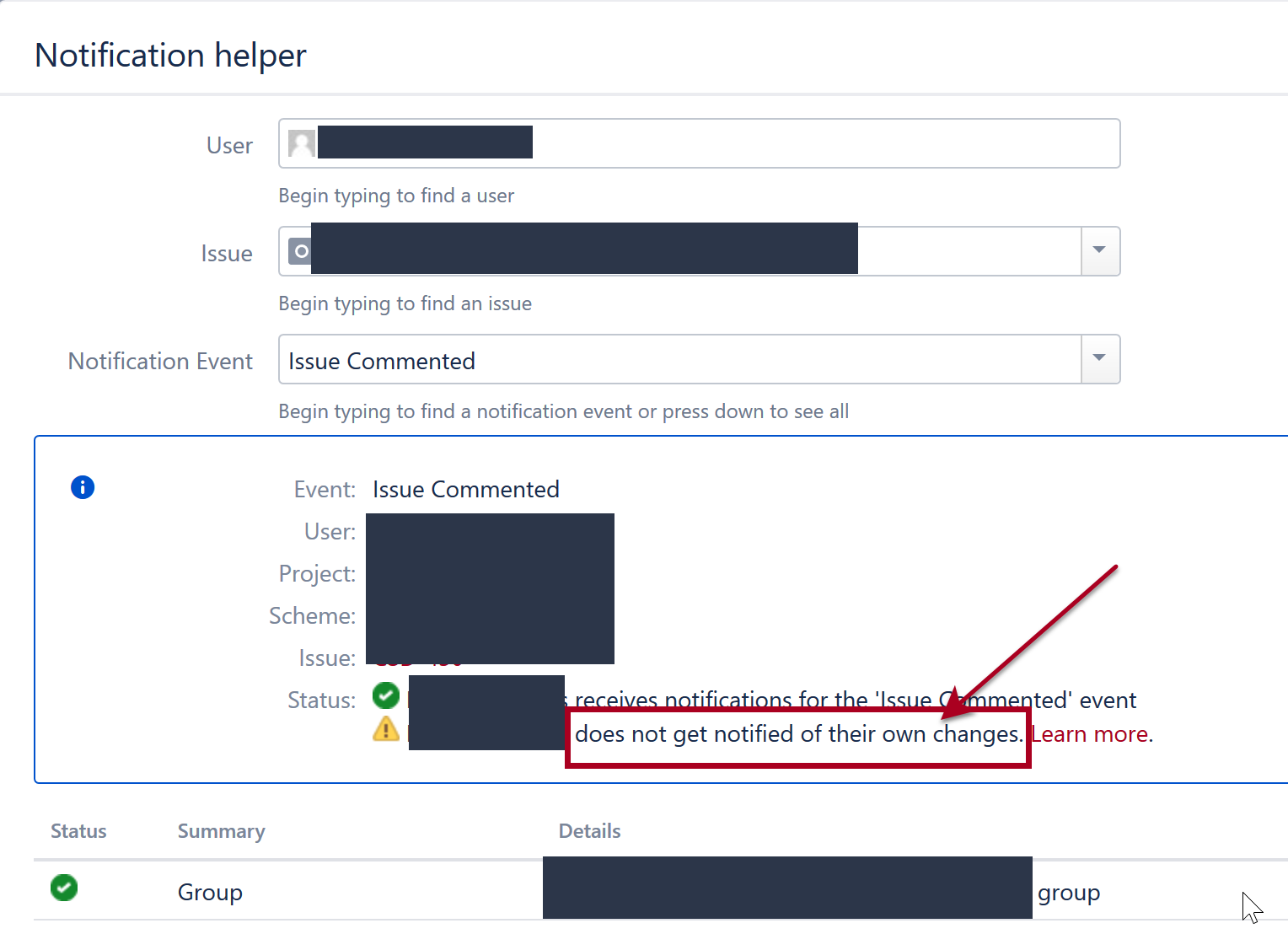The height and width of the screenshot is (950, 1288).
Task: Click 'does not get notified of their own changes' text
Action: click(x=798, y=734)
